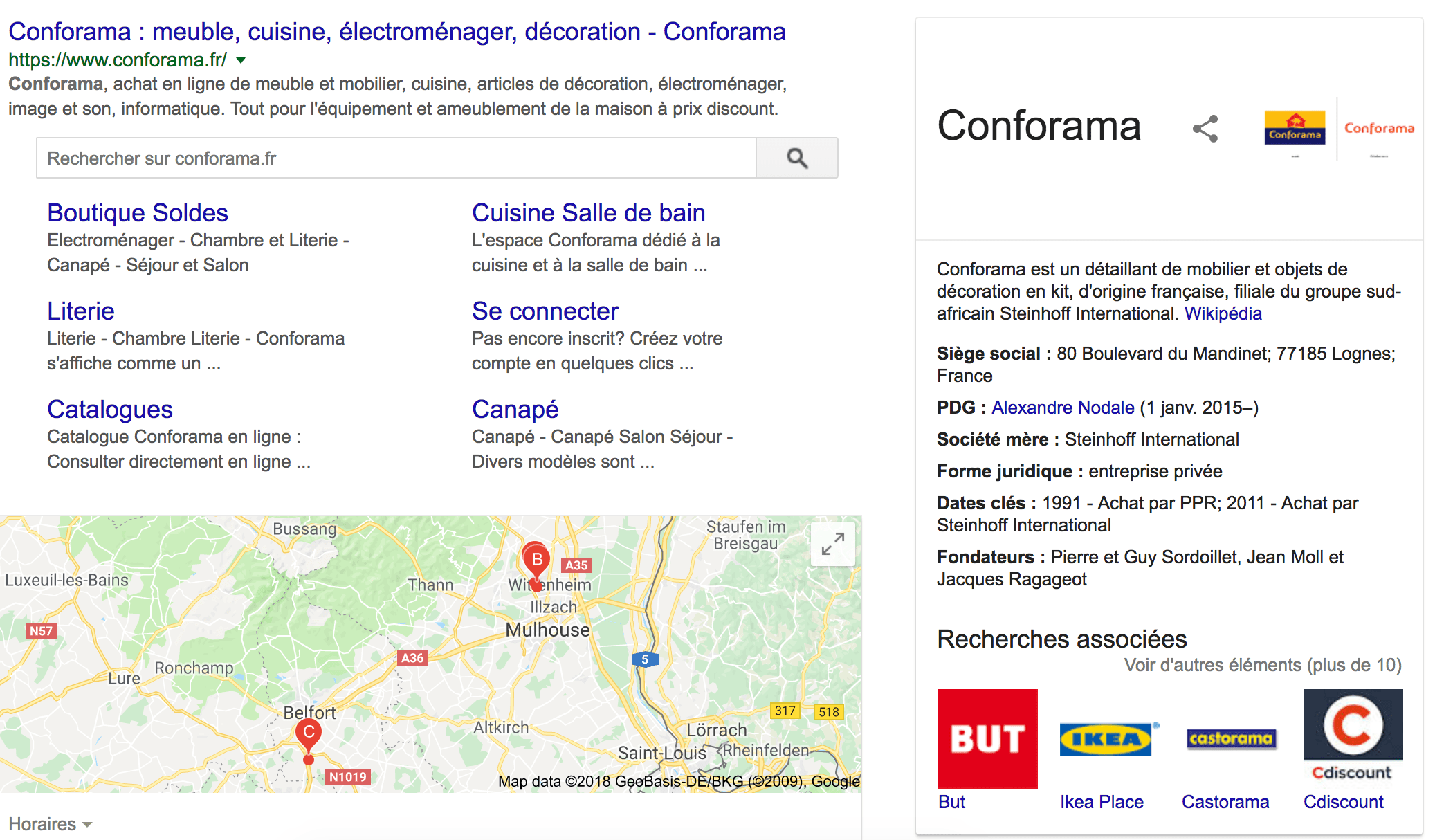Open the Wikipédia link in description

tap(1223, 313)
